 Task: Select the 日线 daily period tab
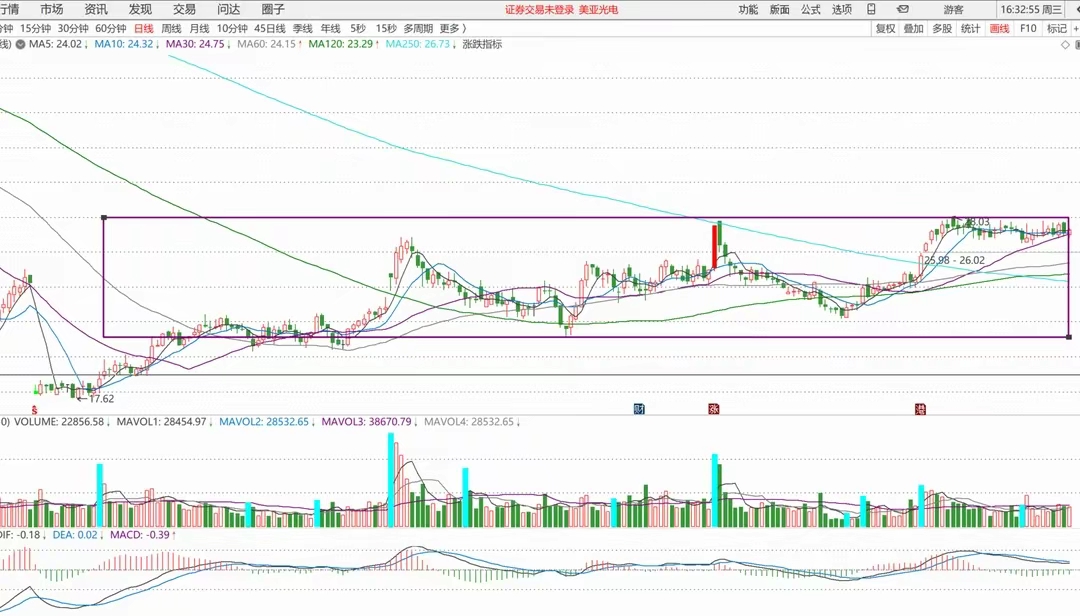(143, 28)
